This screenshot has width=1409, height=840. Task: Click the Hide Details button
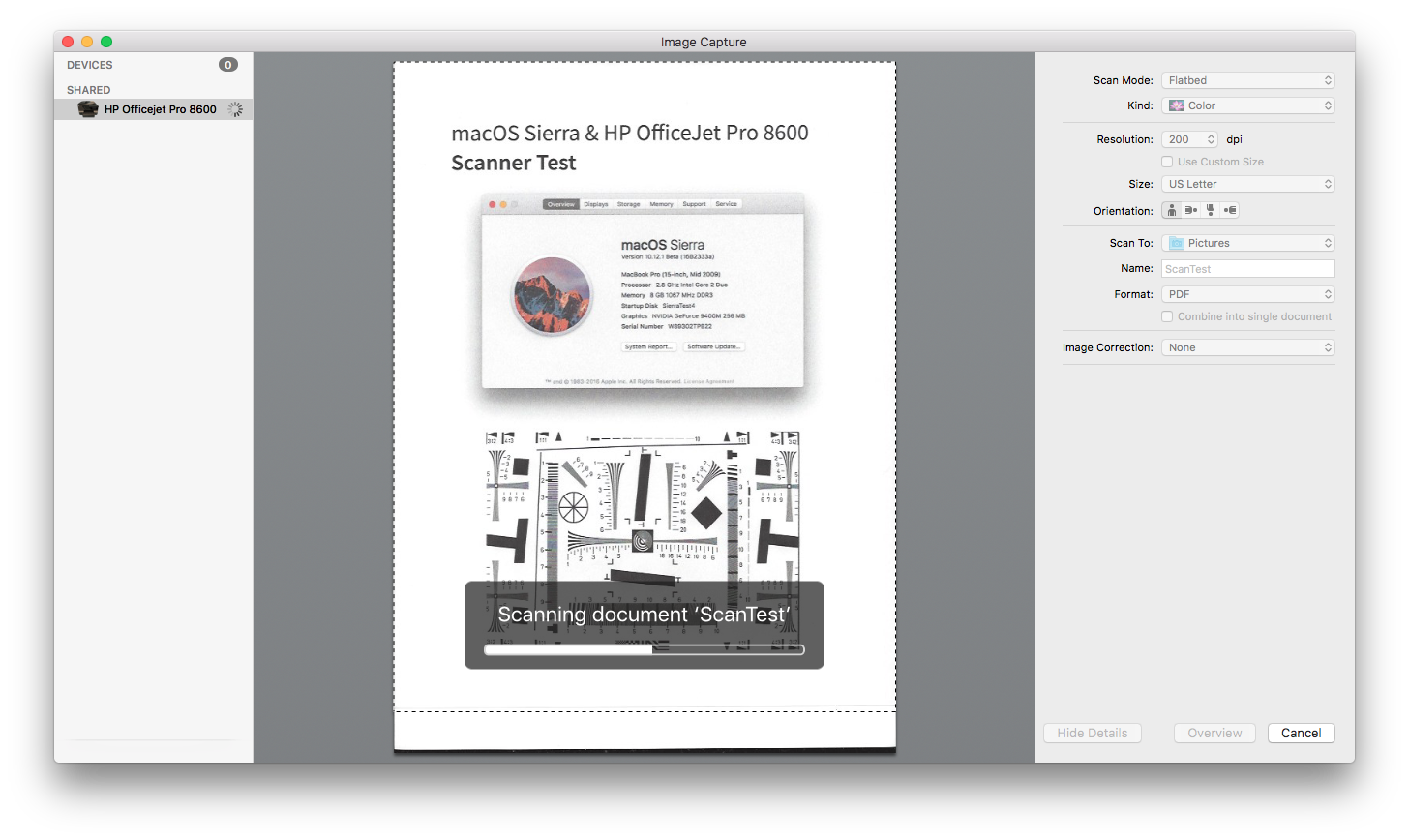point(1093,733)
